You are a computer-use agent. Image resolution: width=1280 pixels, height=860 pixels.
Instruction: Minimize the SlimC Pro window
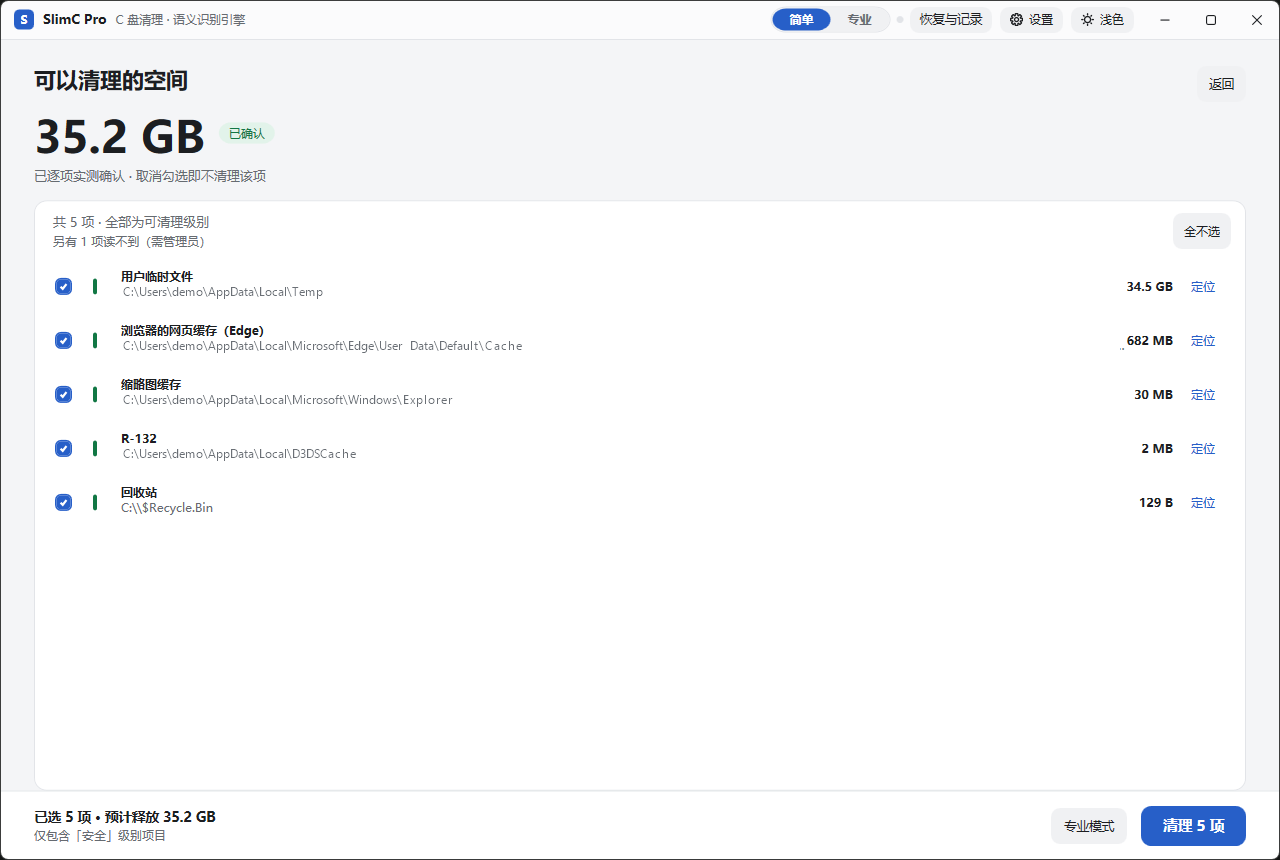(x=1165, y=20)
